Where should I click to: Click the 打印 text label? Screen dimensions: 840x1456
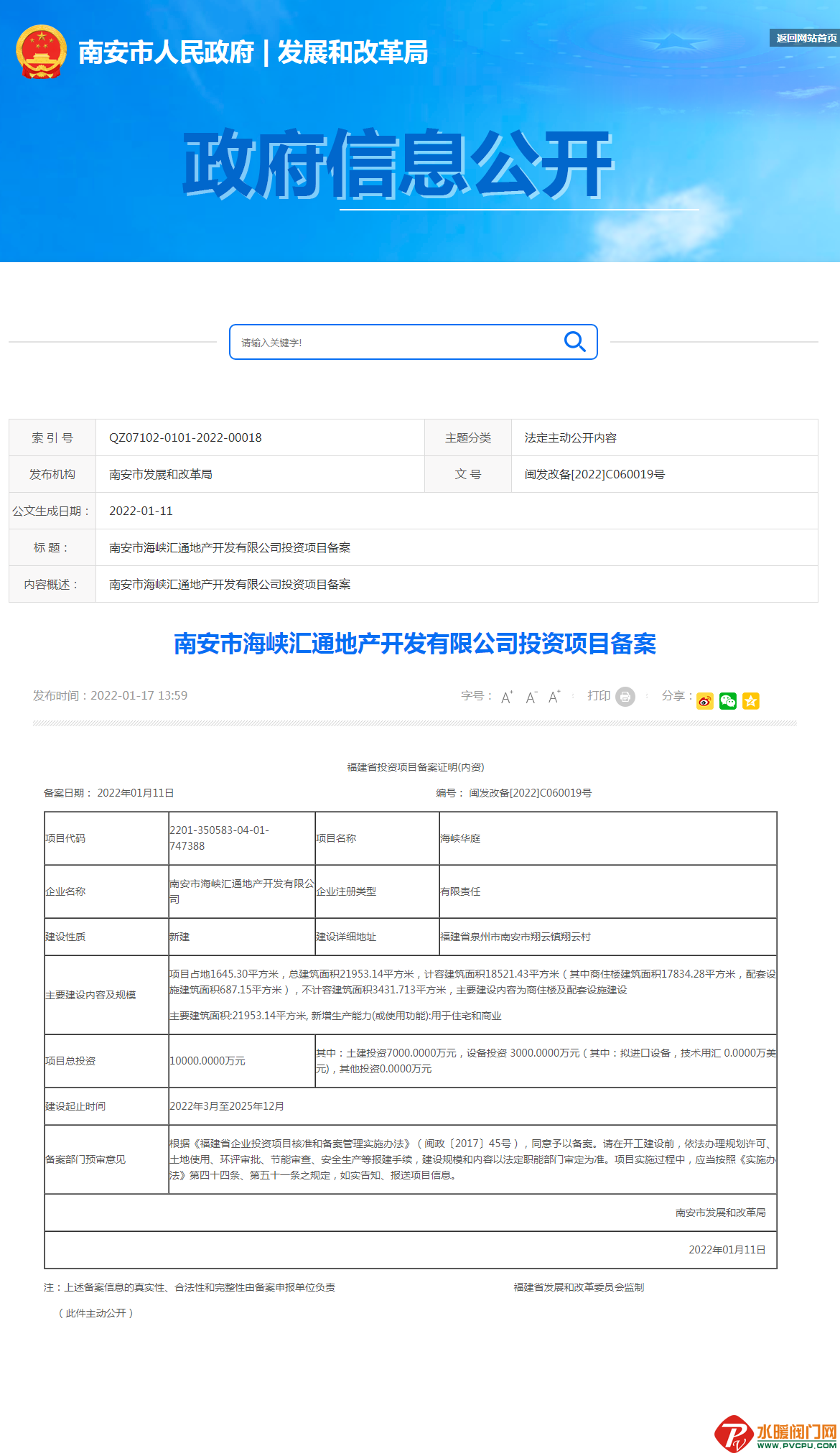tap(599, 695)
